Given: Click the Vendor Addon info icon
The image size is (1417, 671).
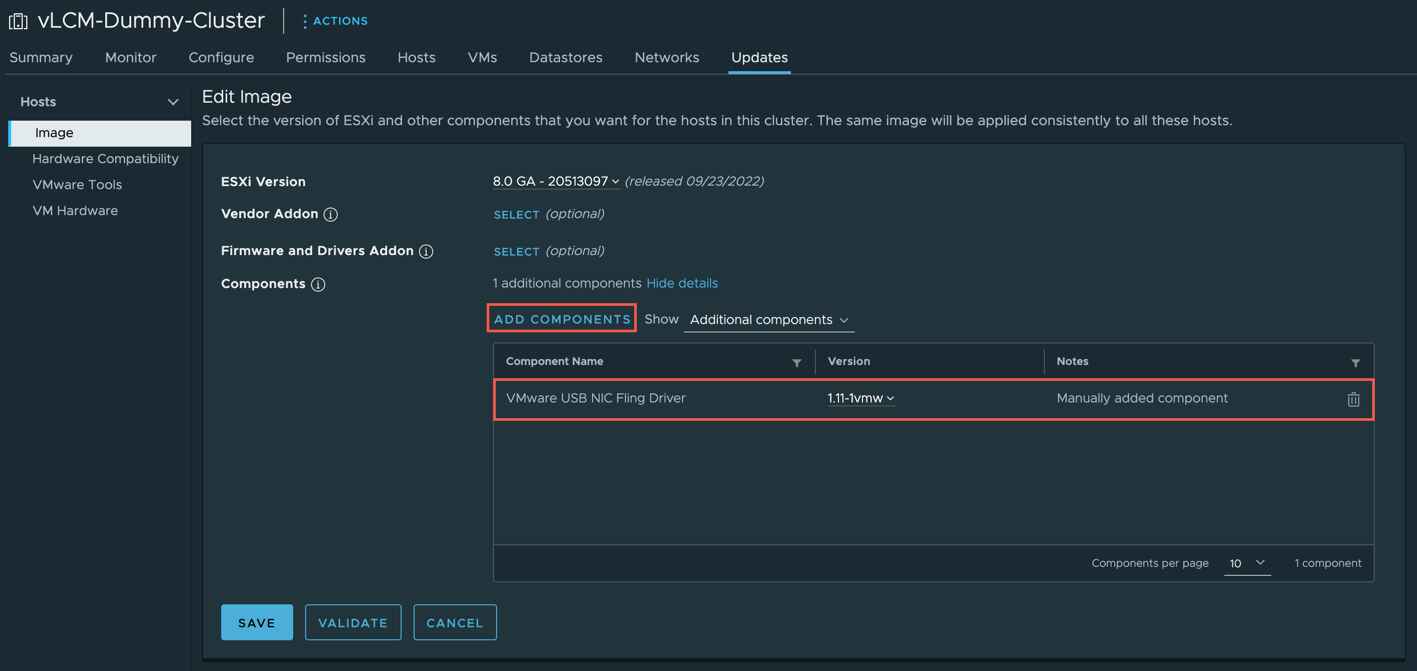Looking at the screenshot, I should 330,215.
